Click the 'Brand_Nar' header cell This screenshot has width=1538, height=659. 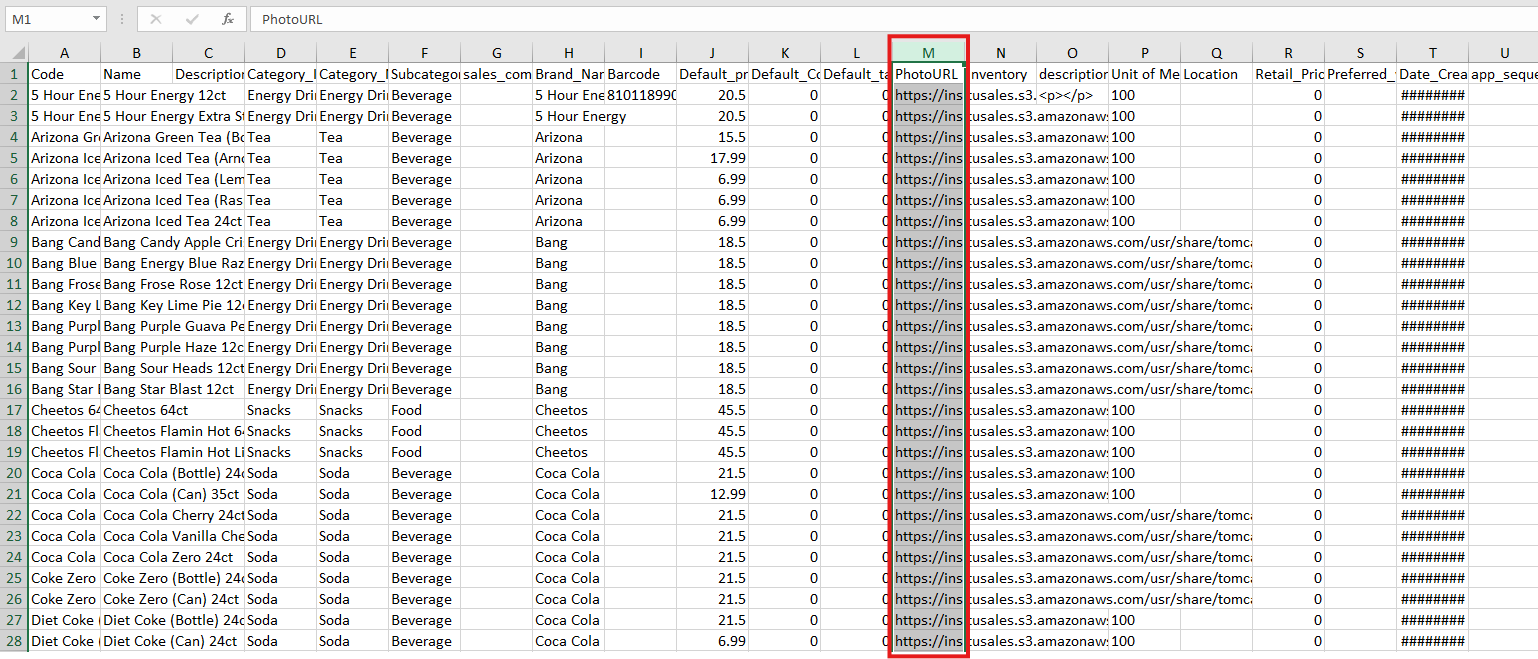pos(569,74)
